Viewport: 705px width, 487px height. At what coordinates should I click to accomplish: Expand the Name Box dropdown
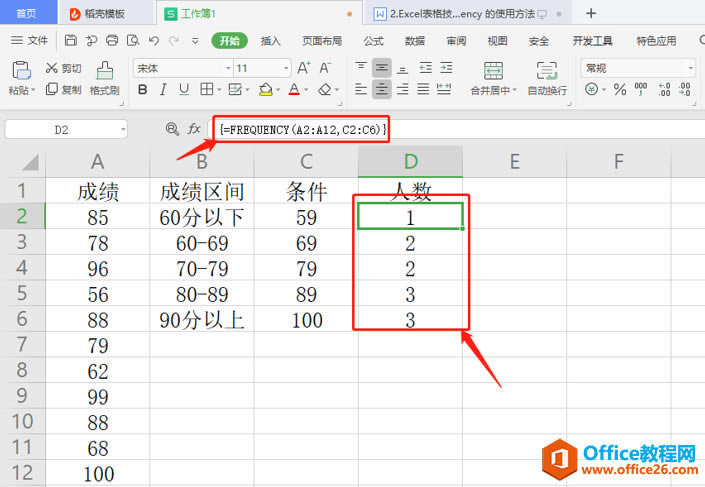pos(123,130)
